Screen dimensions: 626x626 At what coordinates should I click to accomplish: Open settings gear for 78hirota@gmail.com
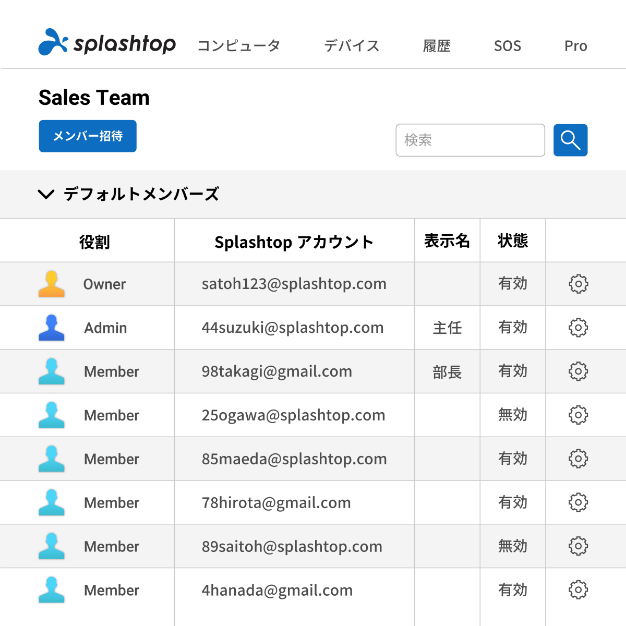point(578,503)
